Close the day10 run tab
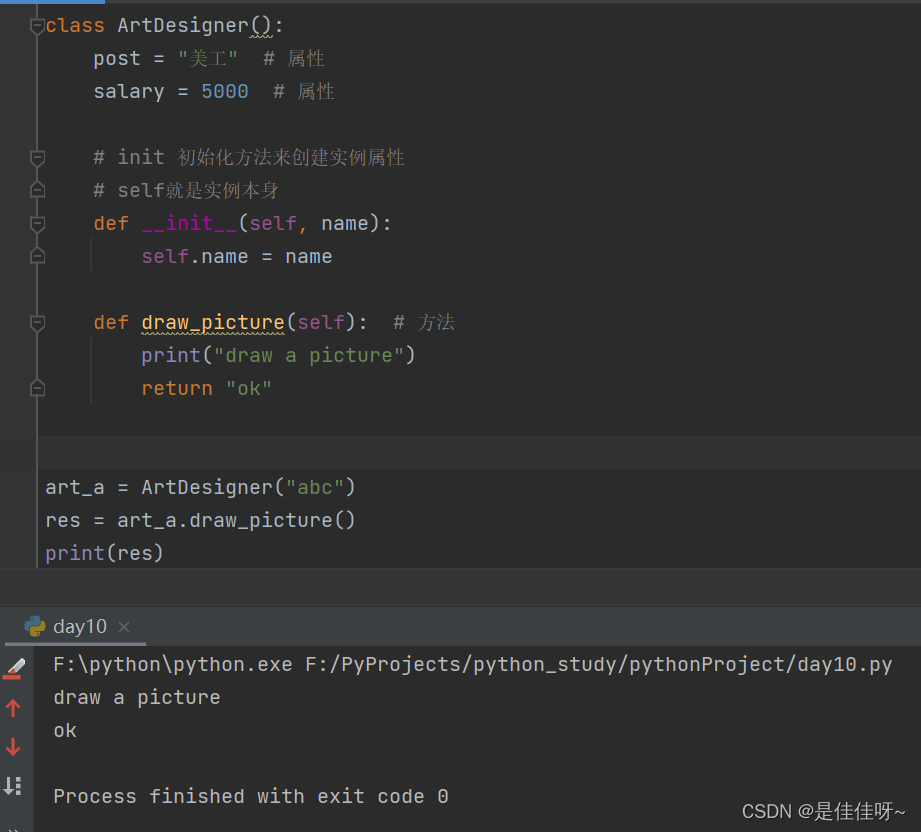This screenshot has width=921, height=832. pos(123,627)
